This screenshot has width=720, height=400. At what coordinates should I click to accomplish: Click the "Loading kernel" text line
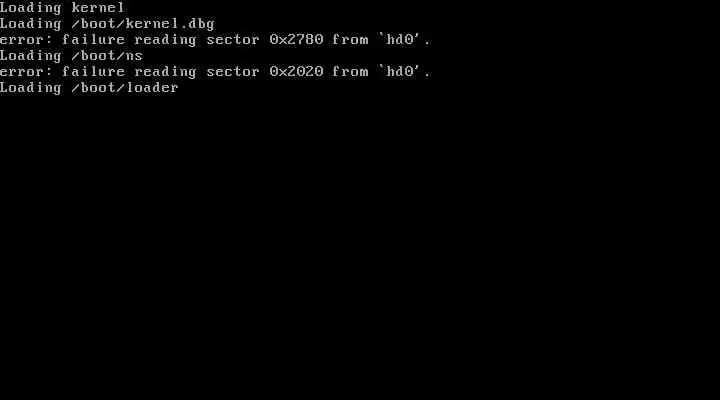click(x=62, y=8)
